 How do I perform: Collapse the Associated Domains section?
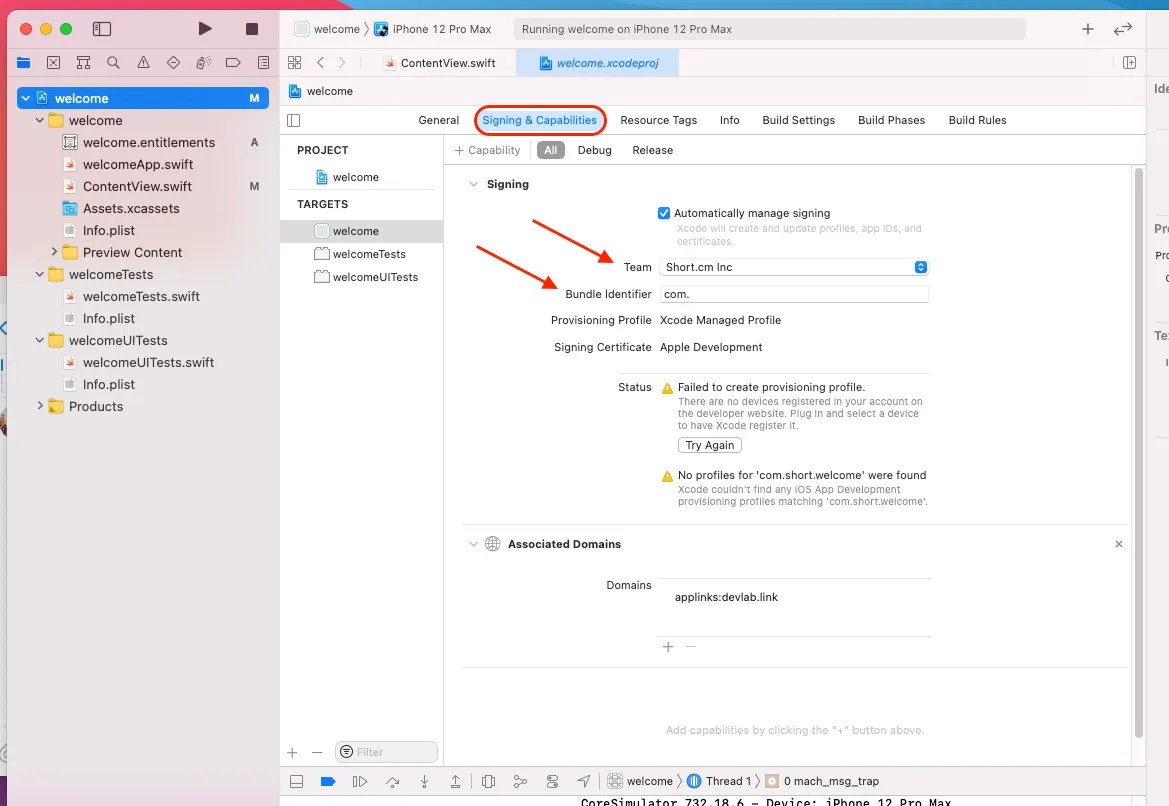click(473, 544)
